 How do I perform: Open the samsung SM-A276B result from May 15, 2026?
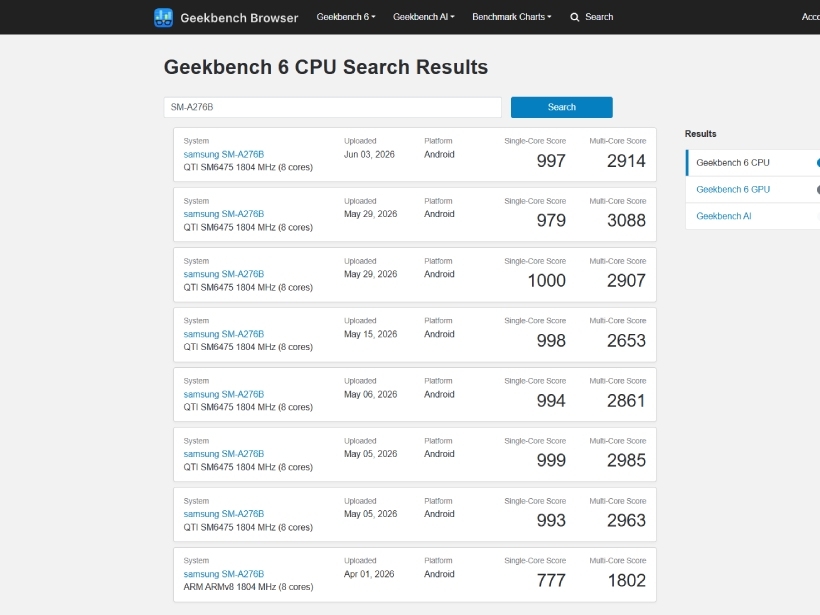[x=223, y=334]
